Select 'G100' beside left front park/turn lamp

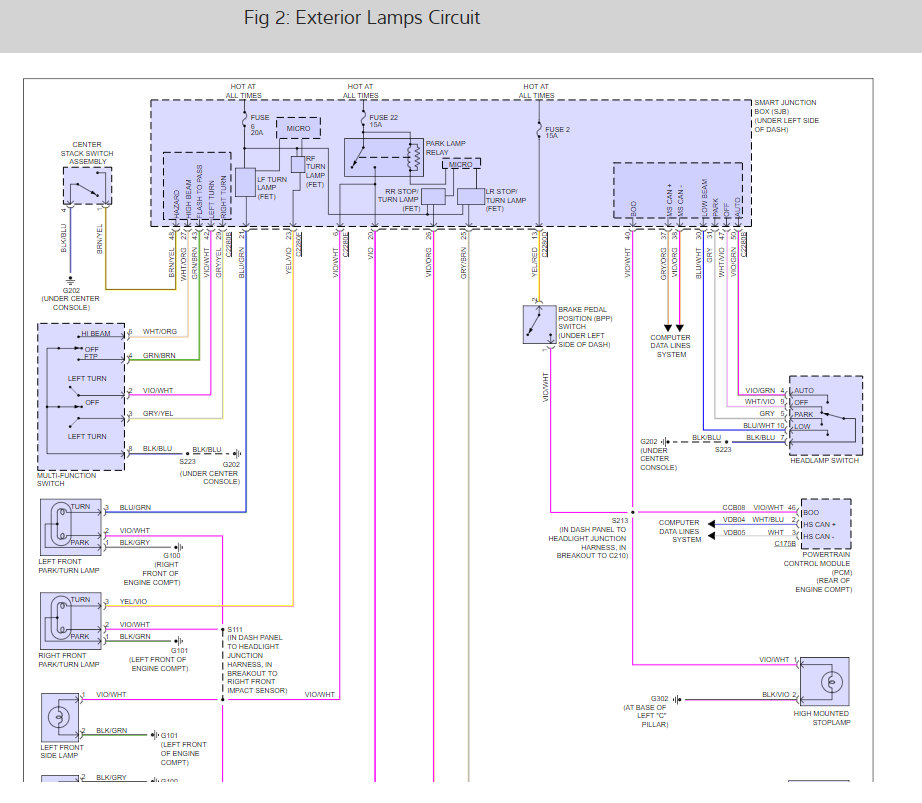[172, 556]
